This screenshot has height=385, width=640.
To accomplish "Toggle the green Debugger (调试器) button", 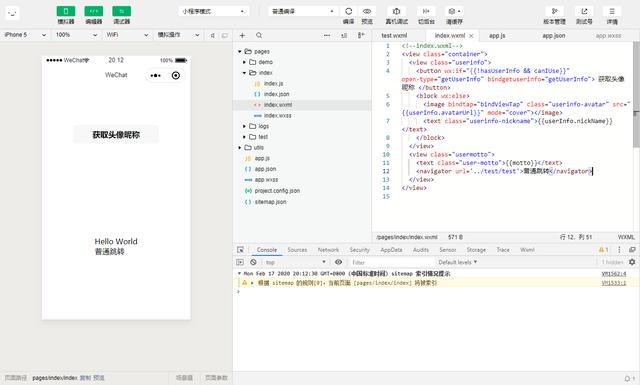I will pos(122,11).
